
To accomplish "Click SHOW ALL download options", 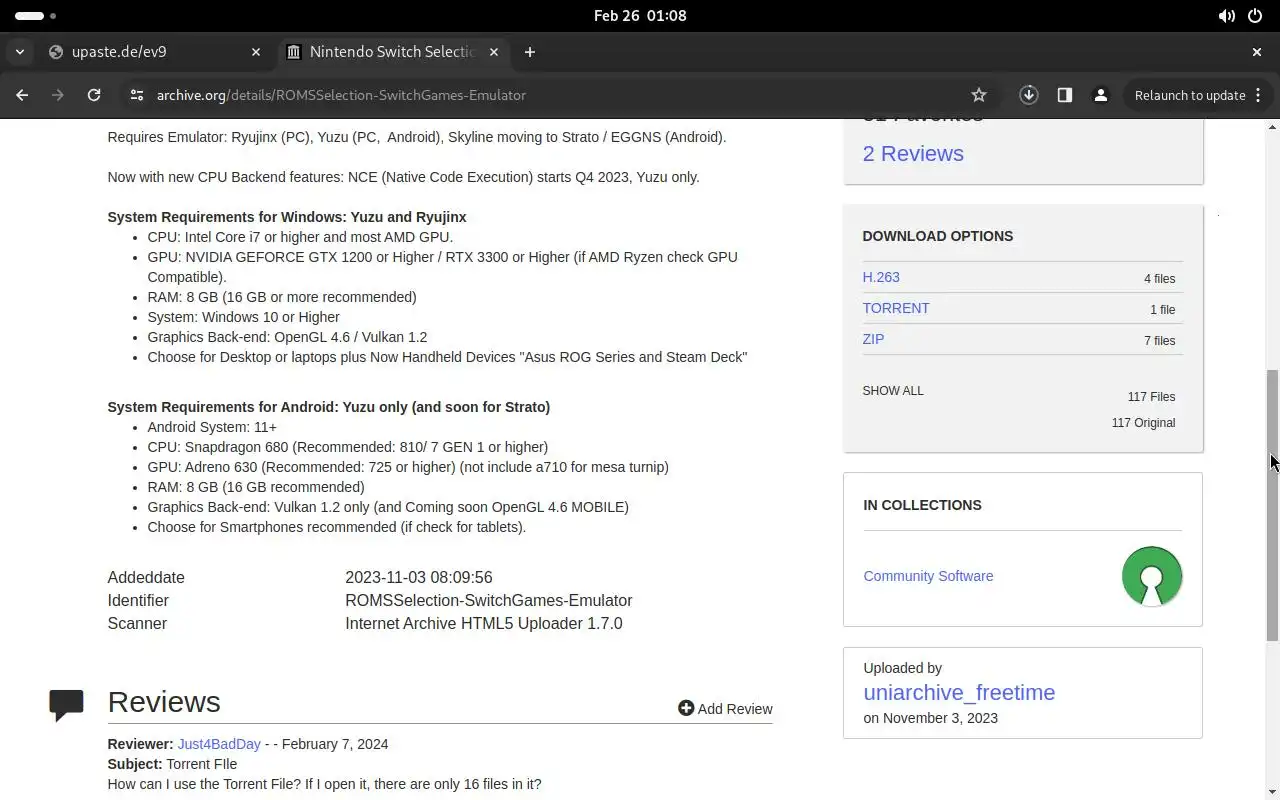I will (893, 391).
